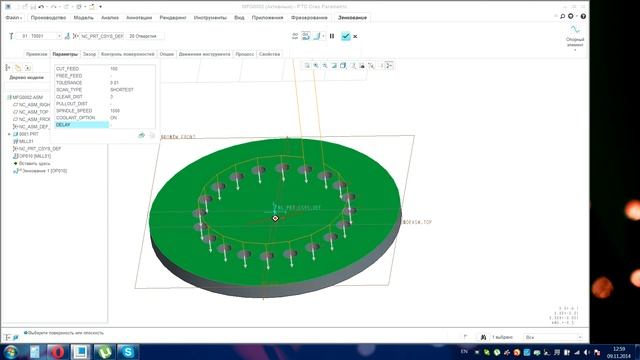Click the COOLANT_OPTION value ON

coord(113,118)
